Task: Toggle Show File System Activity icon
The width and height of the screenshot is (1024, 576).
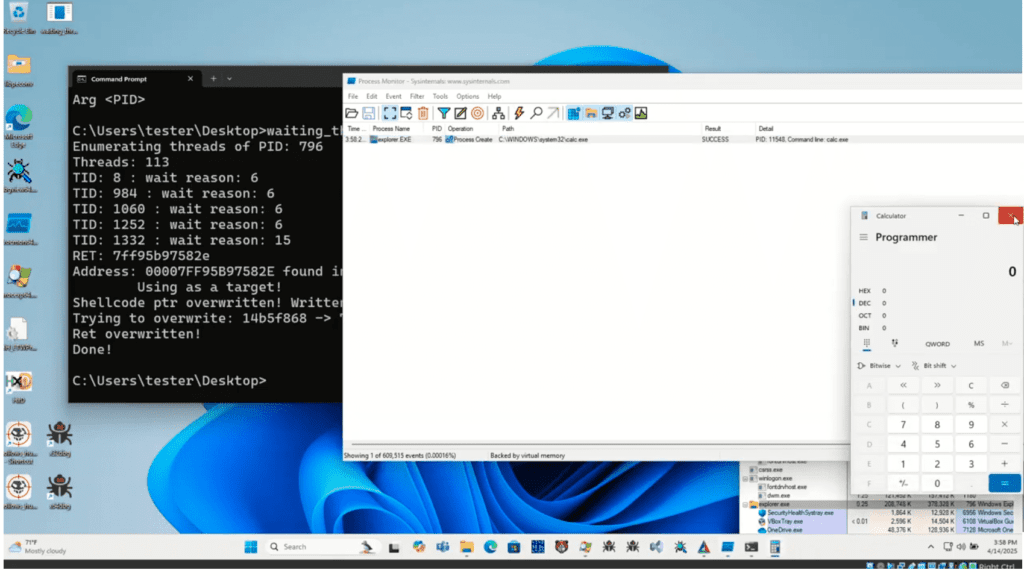Action: 590,113
